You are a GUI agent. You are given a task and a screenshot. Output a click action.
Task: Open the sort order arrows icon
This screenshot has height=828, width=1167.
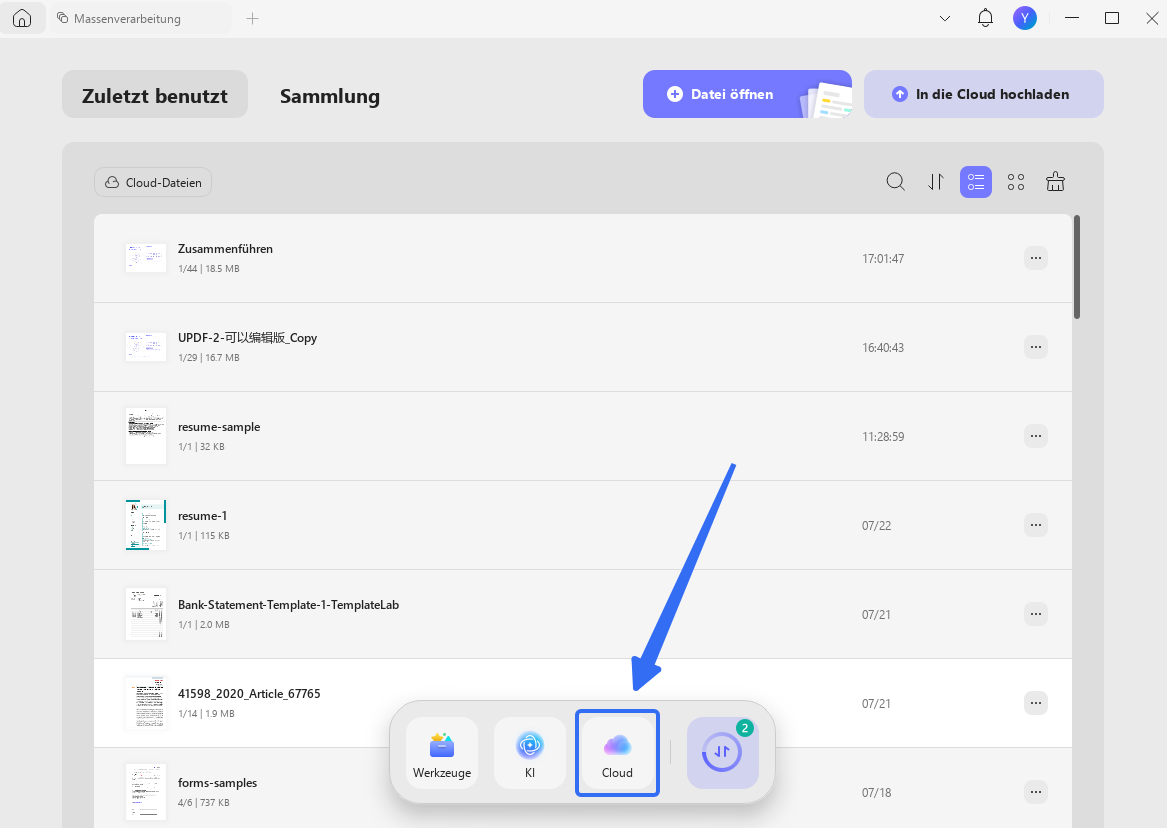click(x=936, y=182)
